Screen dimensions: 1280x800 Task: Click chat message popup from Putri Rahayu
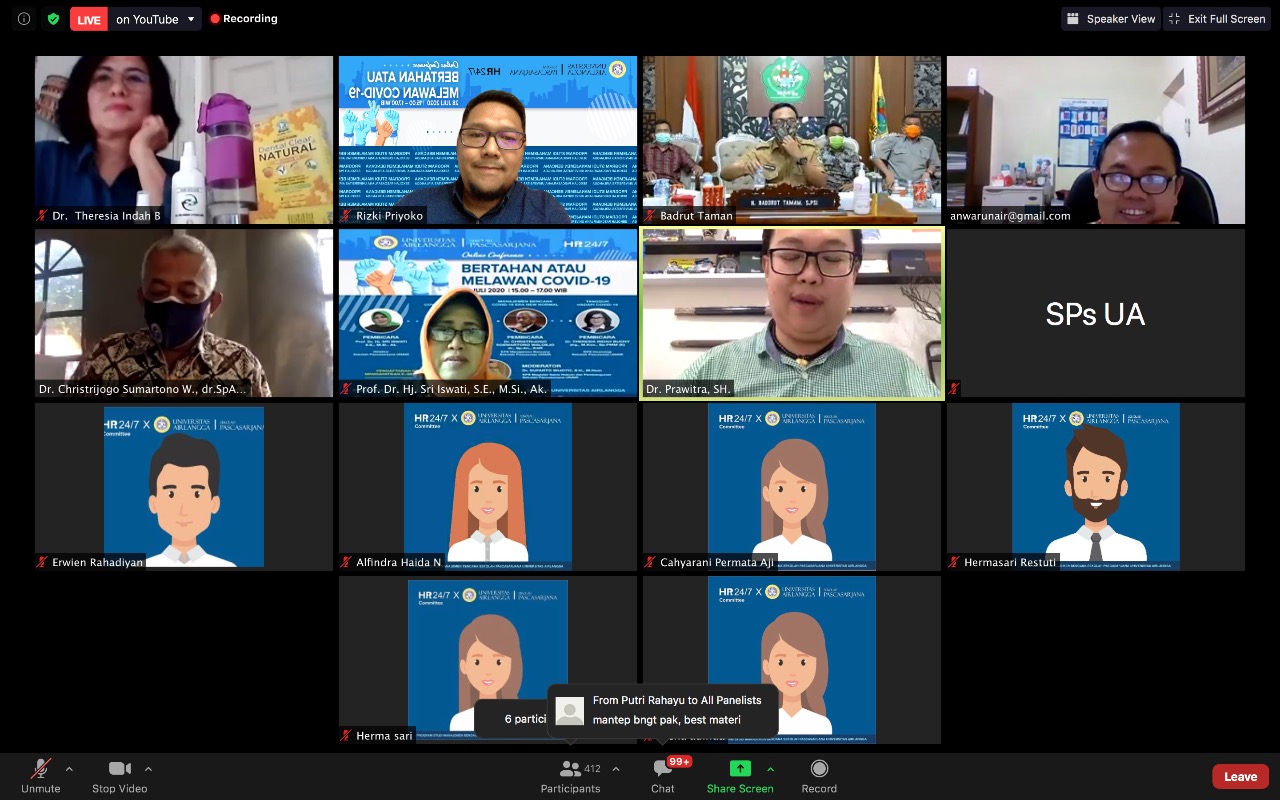pos(664,710)
